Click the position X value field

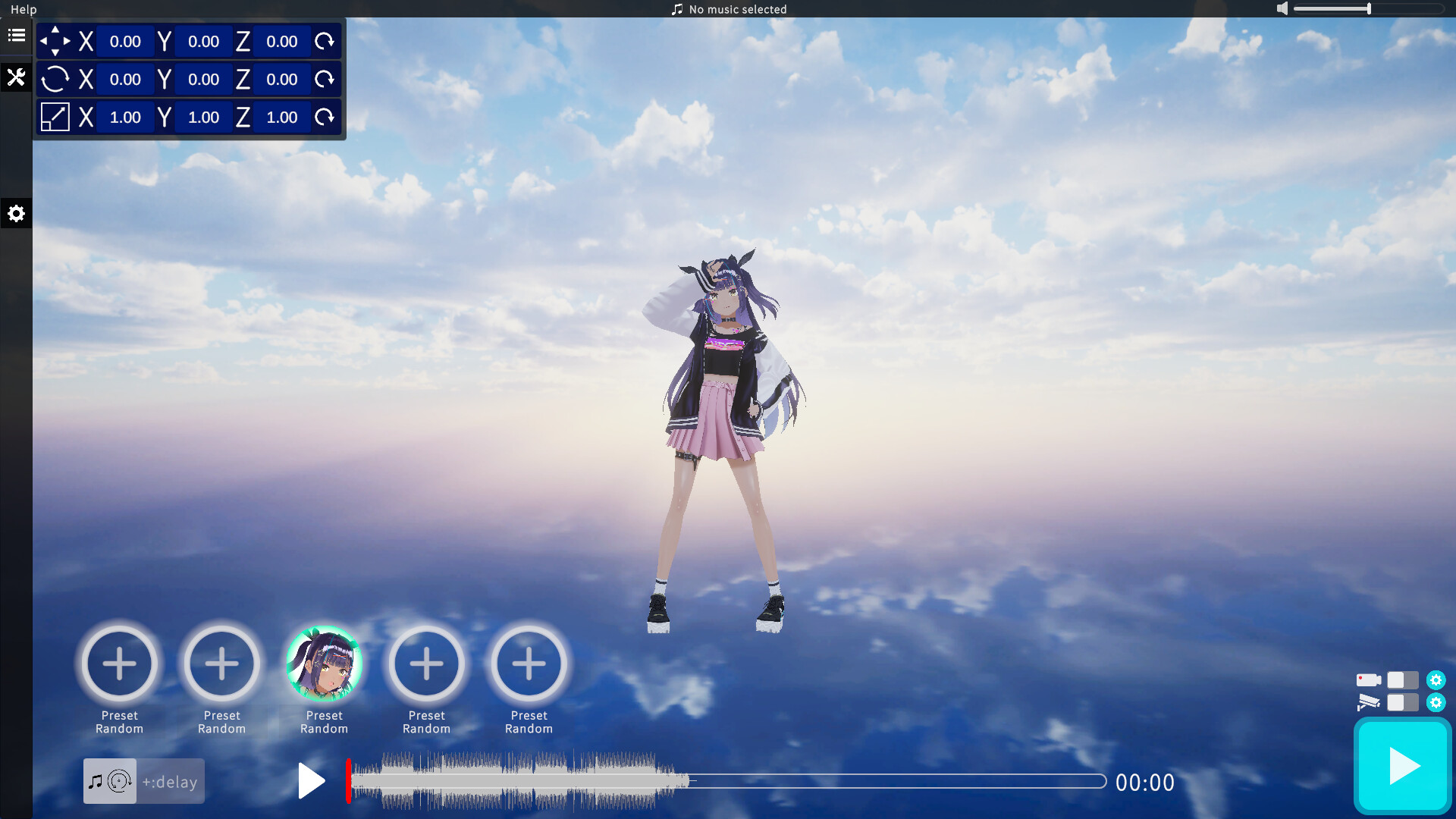coord(125,42)
